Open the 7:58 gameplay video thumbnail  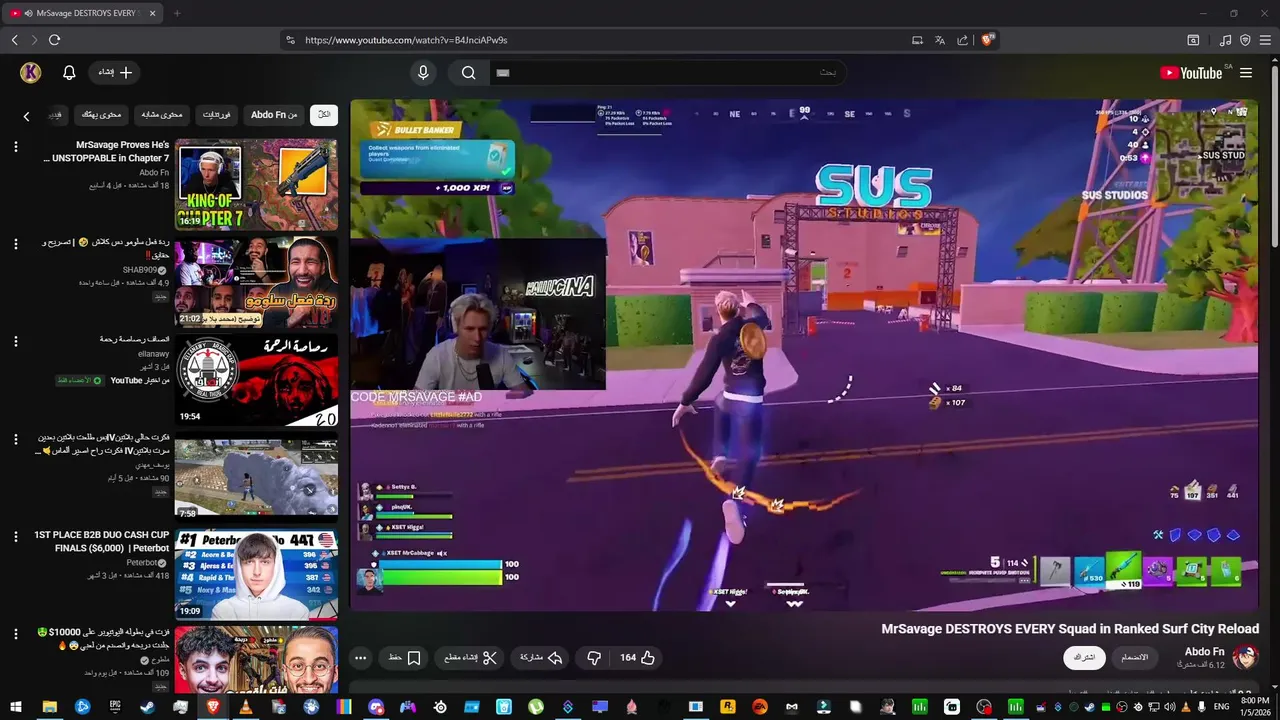[256, 478]
